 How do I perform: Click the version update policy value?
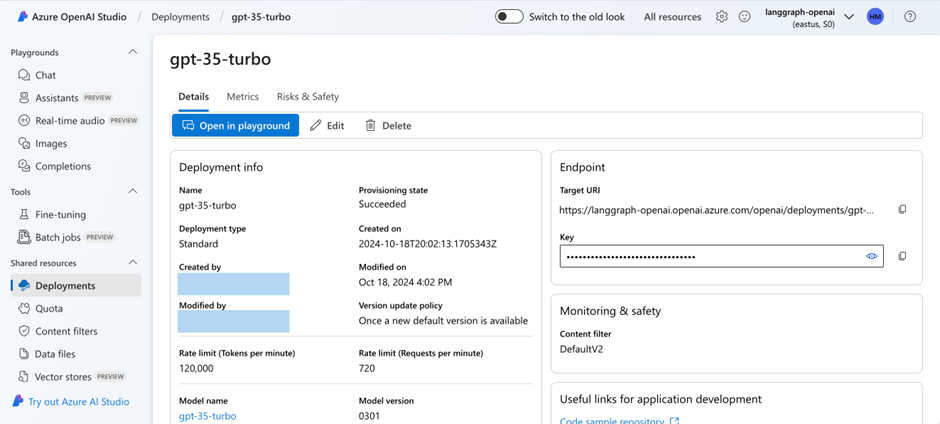pyautogui.click(x=443, y=320)
